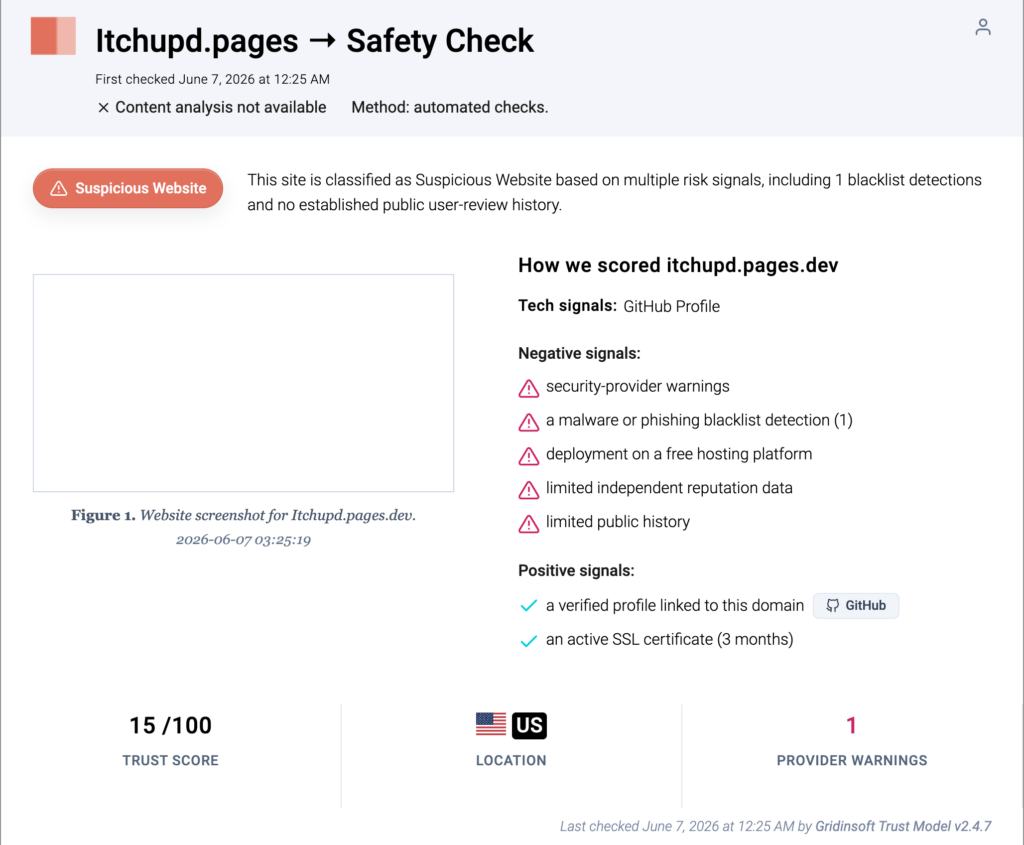
Task: Click the website screenshot thumbnail
Action: tap(244, 383)
